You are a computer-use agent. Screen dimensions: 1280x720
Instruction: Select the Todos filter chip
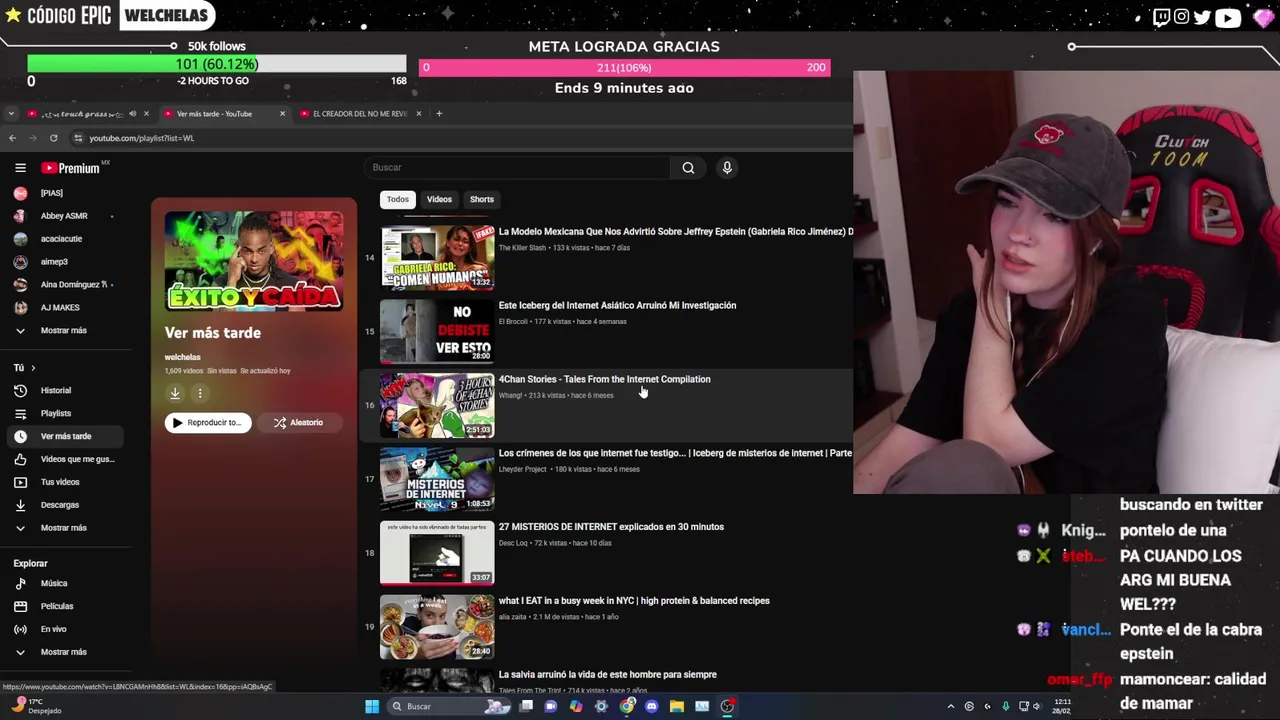pyautogui.click(x=398, y=199)
